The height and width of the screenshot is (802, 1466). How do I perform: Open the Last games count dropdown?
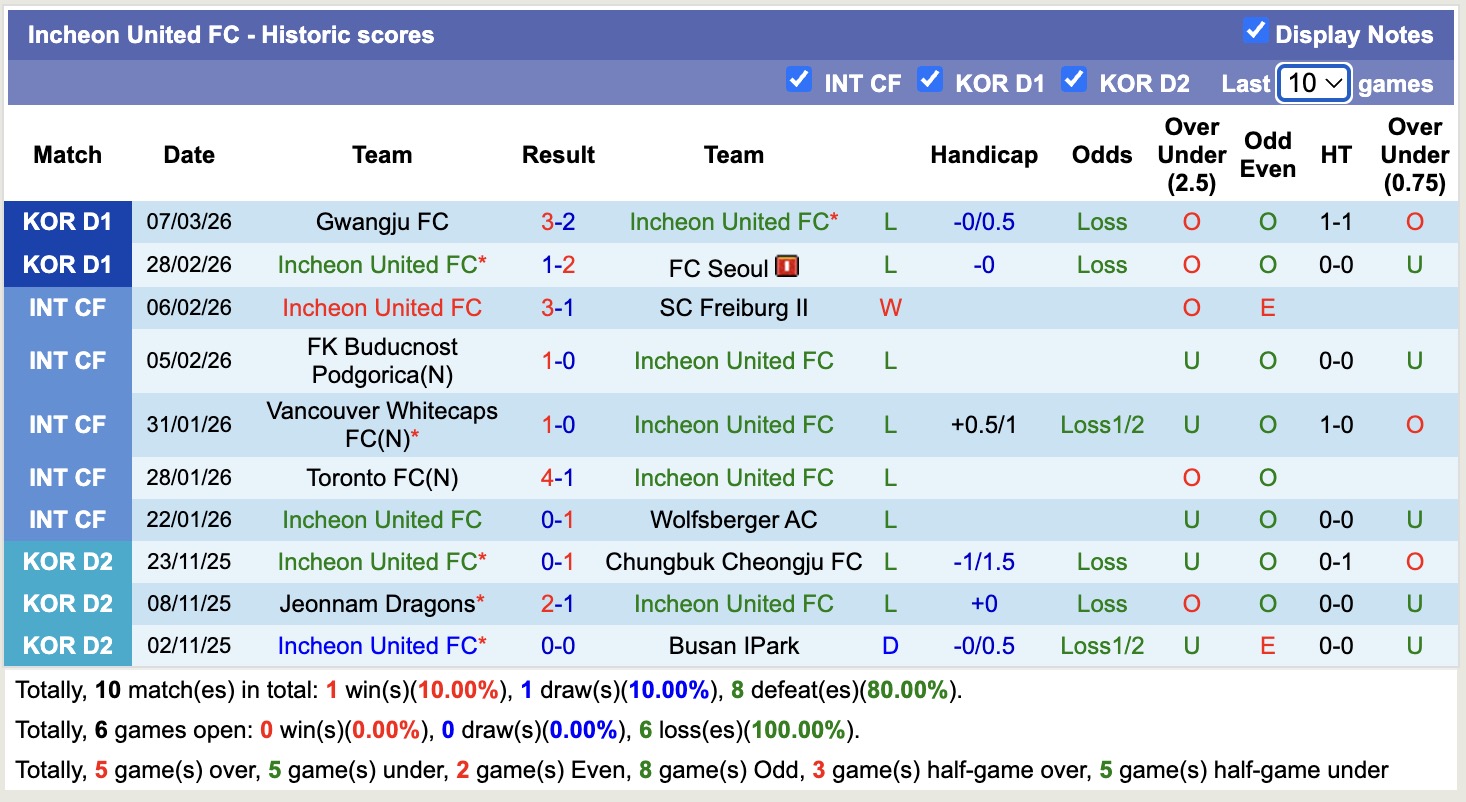coord(1314,83)
